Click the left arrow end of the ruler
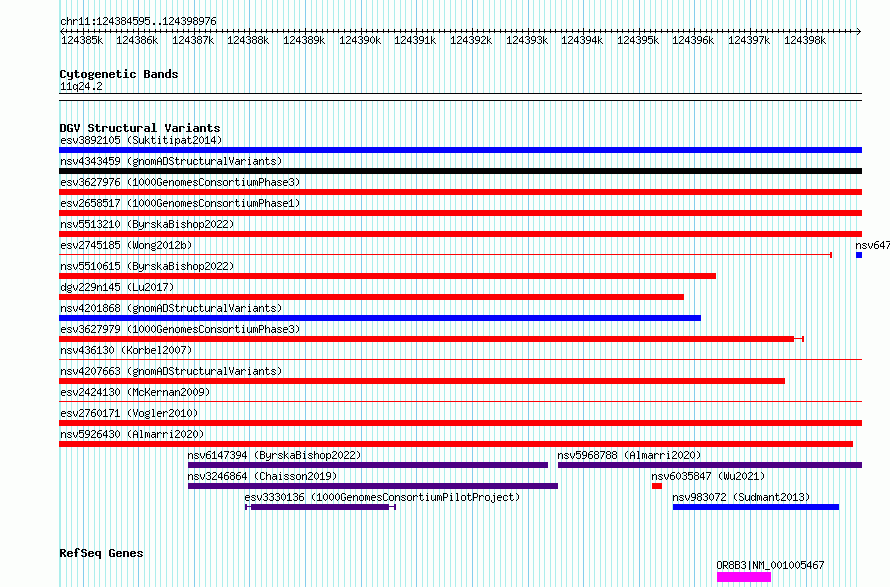The height and width of the screenshot is (587, 890). [62, 31]
